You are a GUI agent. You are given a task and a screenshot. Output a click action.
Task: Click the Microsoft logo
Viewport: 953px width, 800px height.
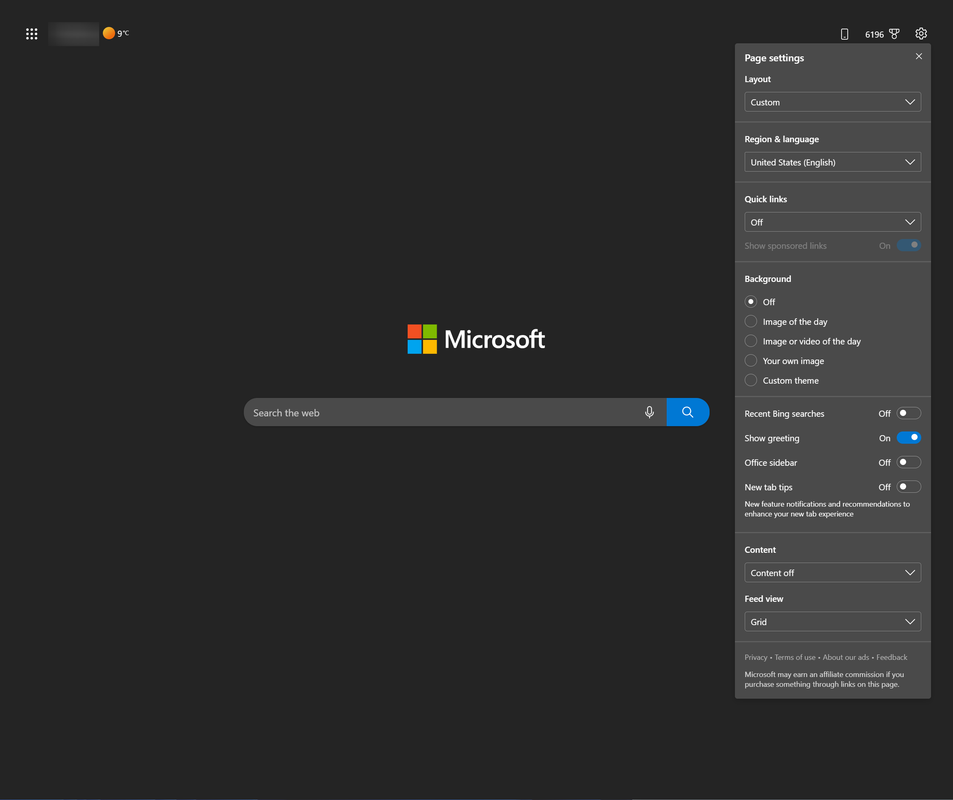click(x=476, y=339)
